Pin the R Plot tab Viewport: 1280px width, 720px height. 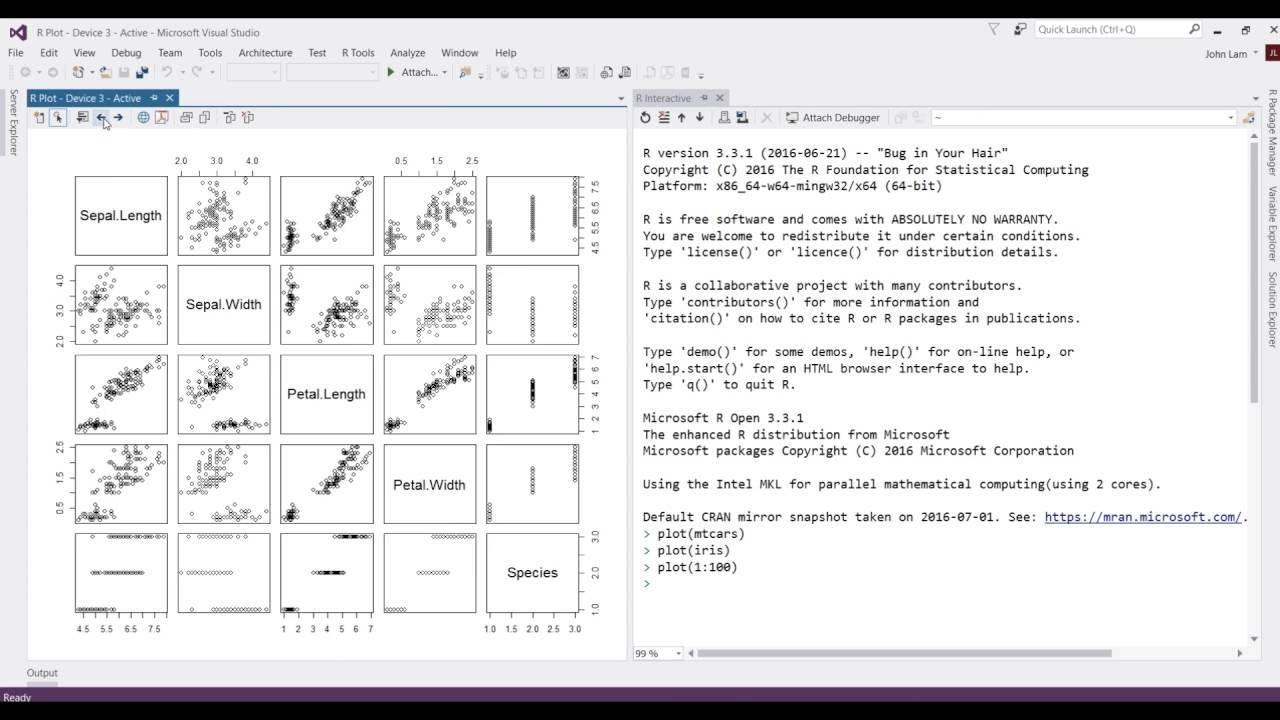tap(154, 98)
